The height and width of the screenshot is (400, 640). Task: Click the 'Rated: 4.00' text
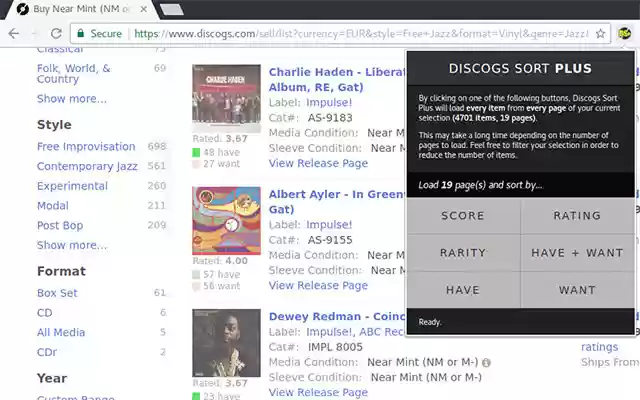(x=220, y=261)
